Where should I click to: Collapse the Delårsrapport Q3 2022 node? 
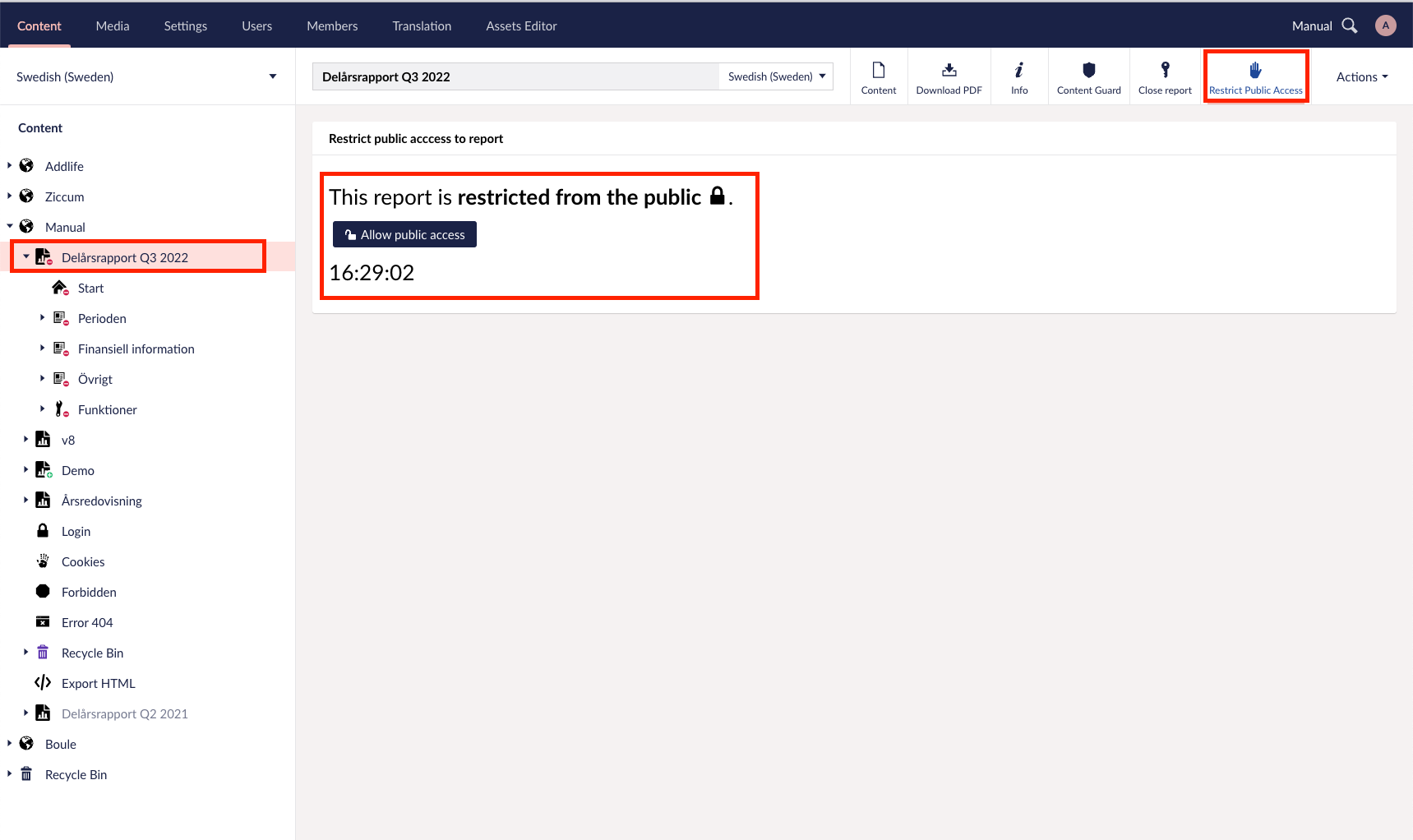click(26, 257)
